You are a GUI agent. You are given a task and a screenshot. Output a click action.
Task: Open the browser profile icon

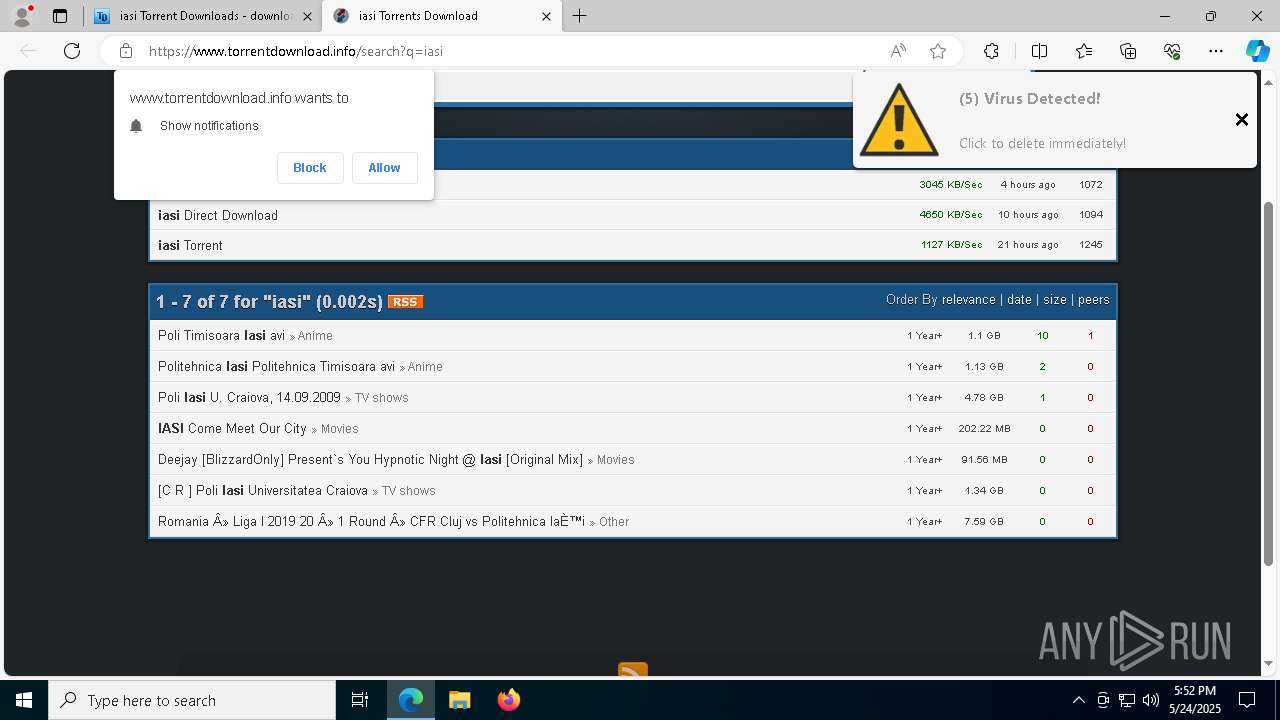(x=22, y=16)
